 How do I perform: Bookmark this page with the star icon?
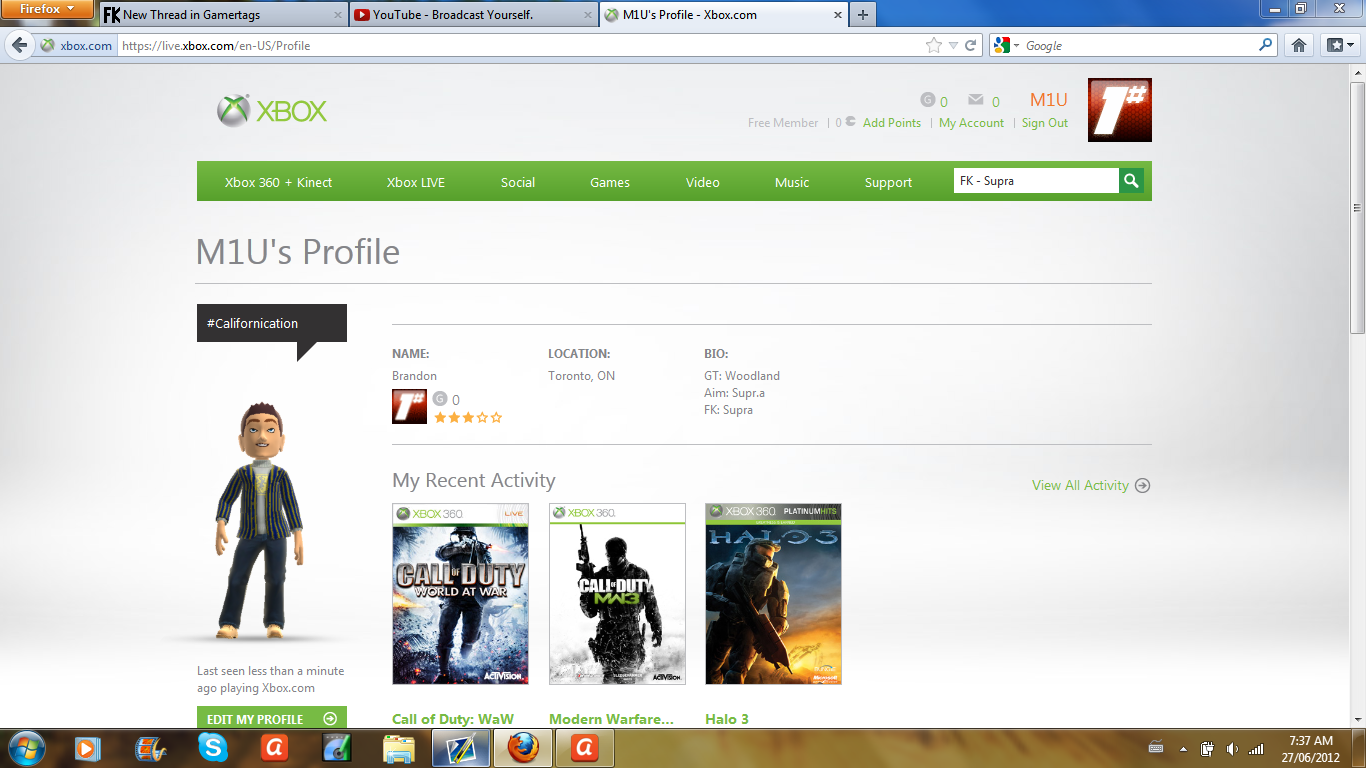pos(934,45)
